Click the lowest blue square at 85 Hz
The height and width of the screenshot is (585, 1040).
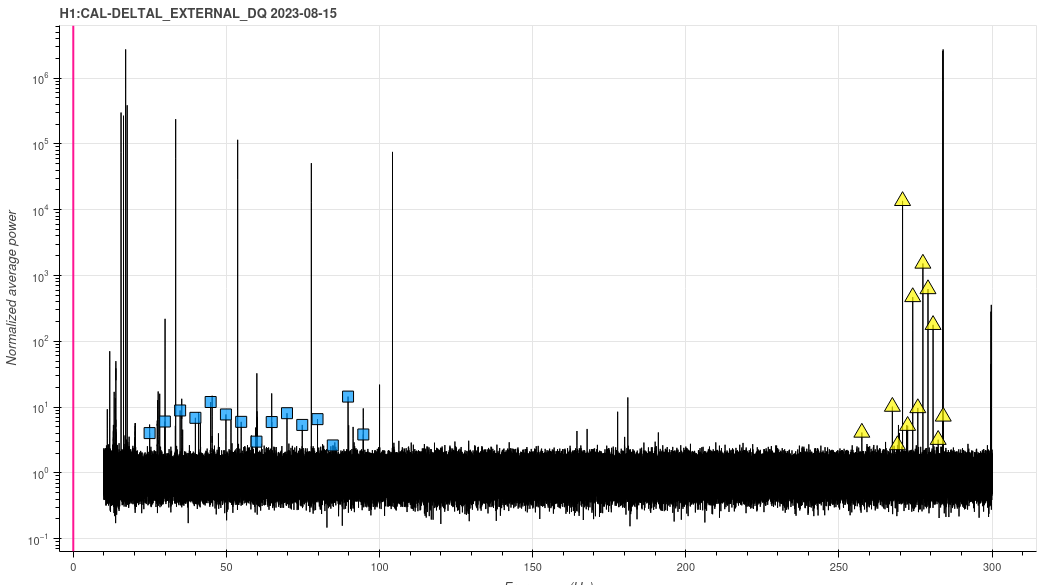click(332, 445)
